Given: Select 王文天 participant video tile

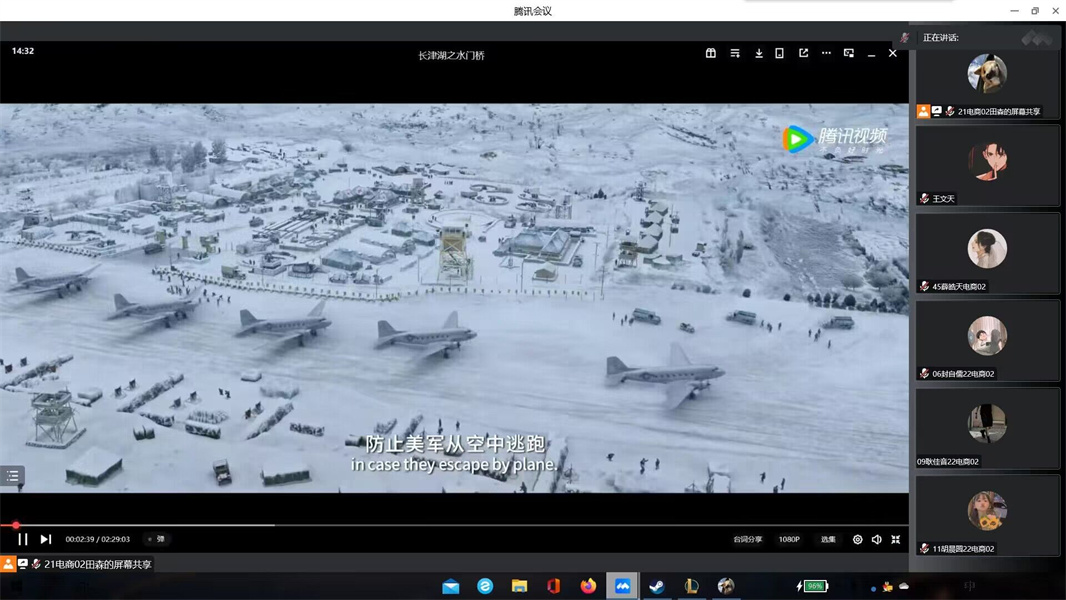Looking at the screenshot, I should [987, 165].
